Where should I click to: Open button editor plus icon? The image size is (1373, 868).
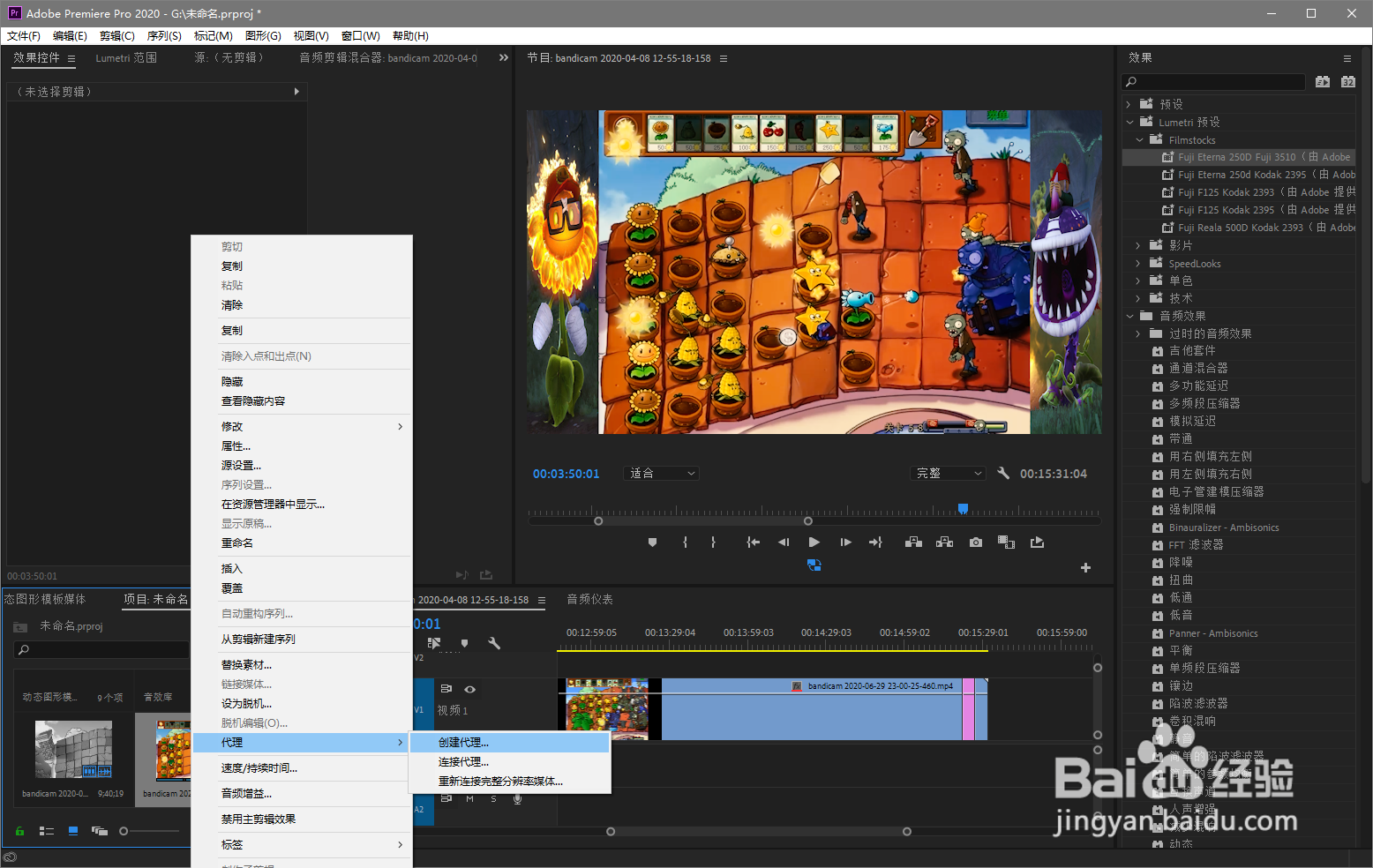1085,567
